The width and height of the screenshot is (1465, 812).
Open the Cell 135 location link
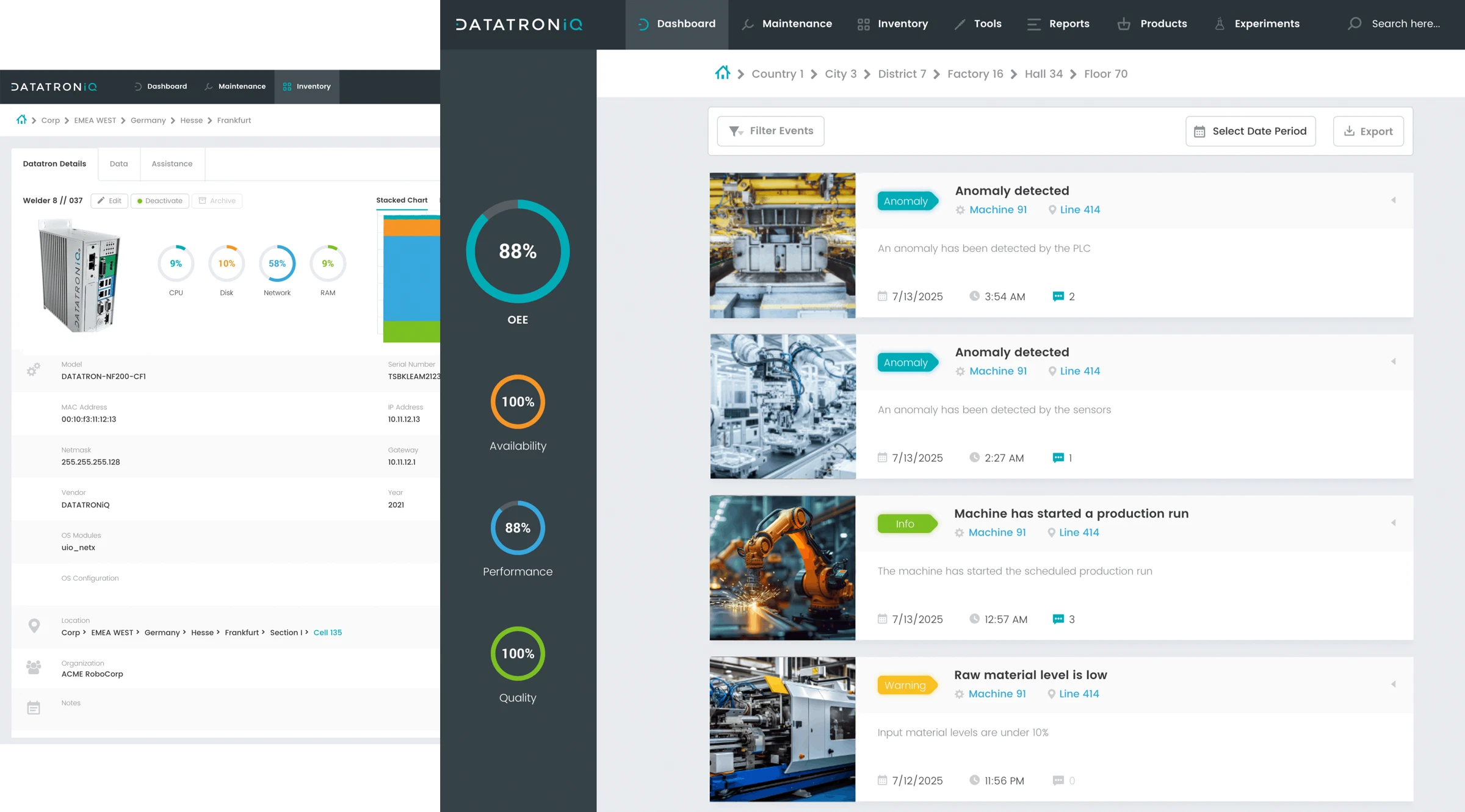328,633
